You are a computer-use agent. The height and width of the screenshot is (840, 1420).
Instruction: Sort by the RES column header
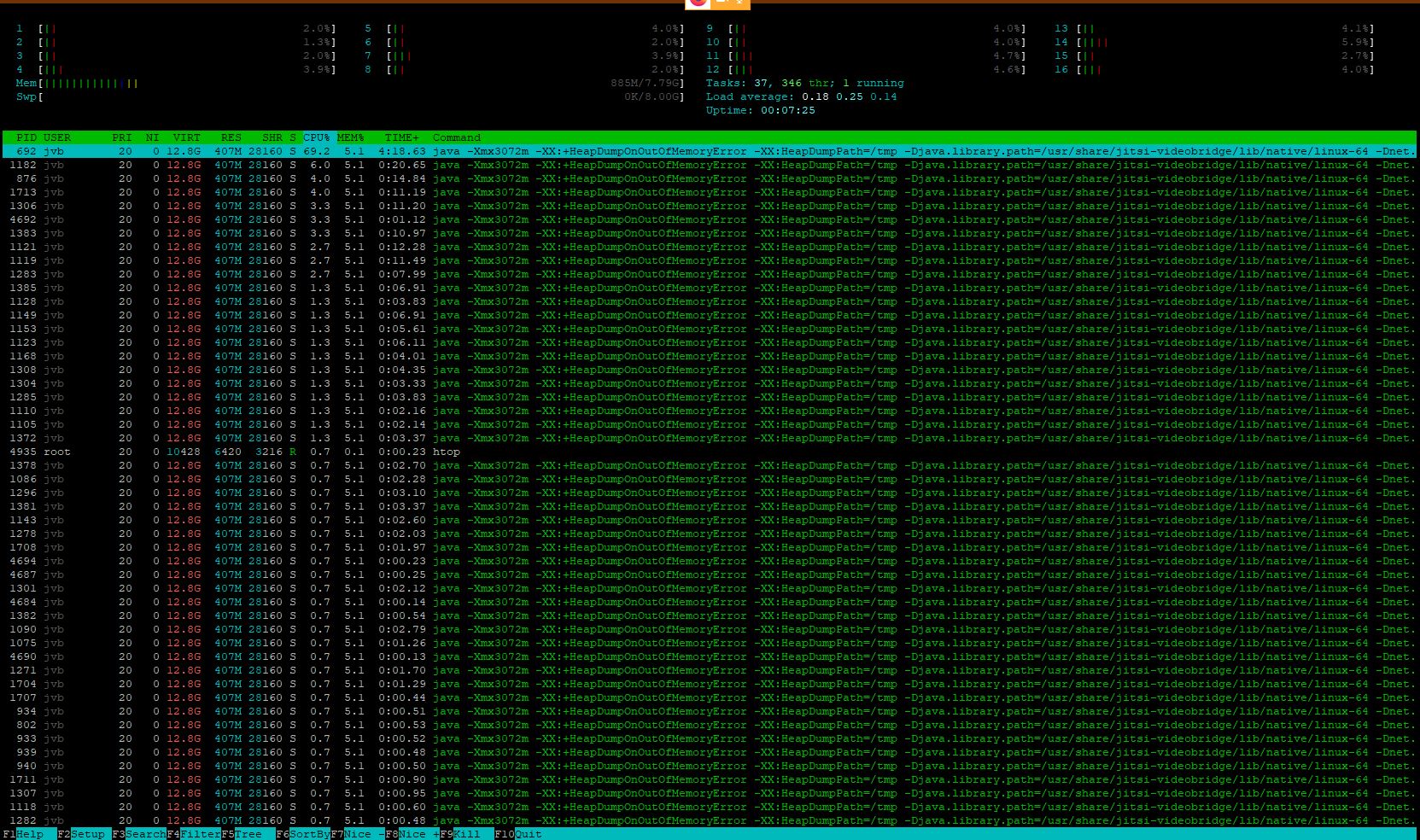coord(231,137)
